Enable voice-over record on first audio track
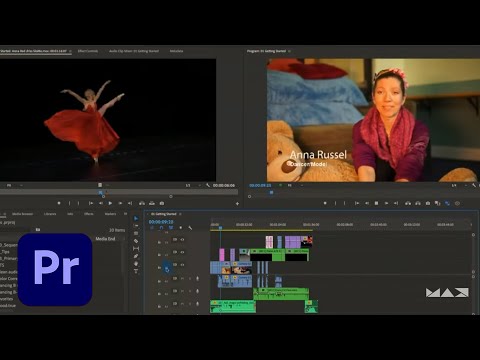480x360 pixels. 197,278
